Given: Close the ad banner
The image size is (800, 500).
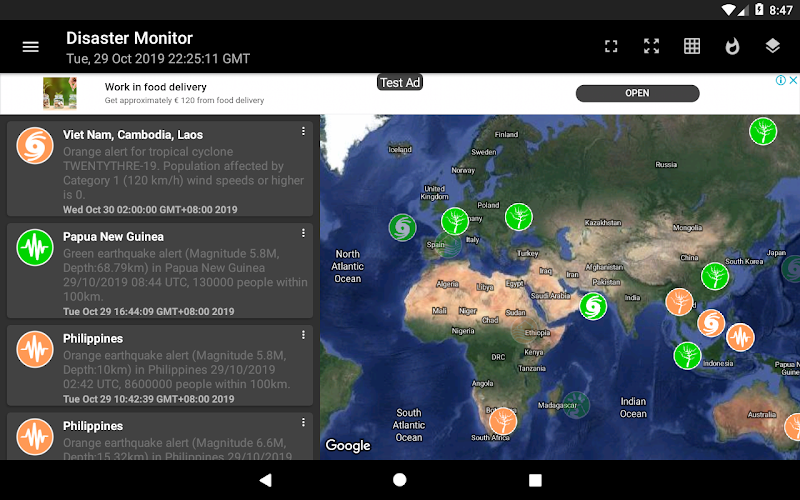Looking at the screenshot, I should [x=793, y=80].
